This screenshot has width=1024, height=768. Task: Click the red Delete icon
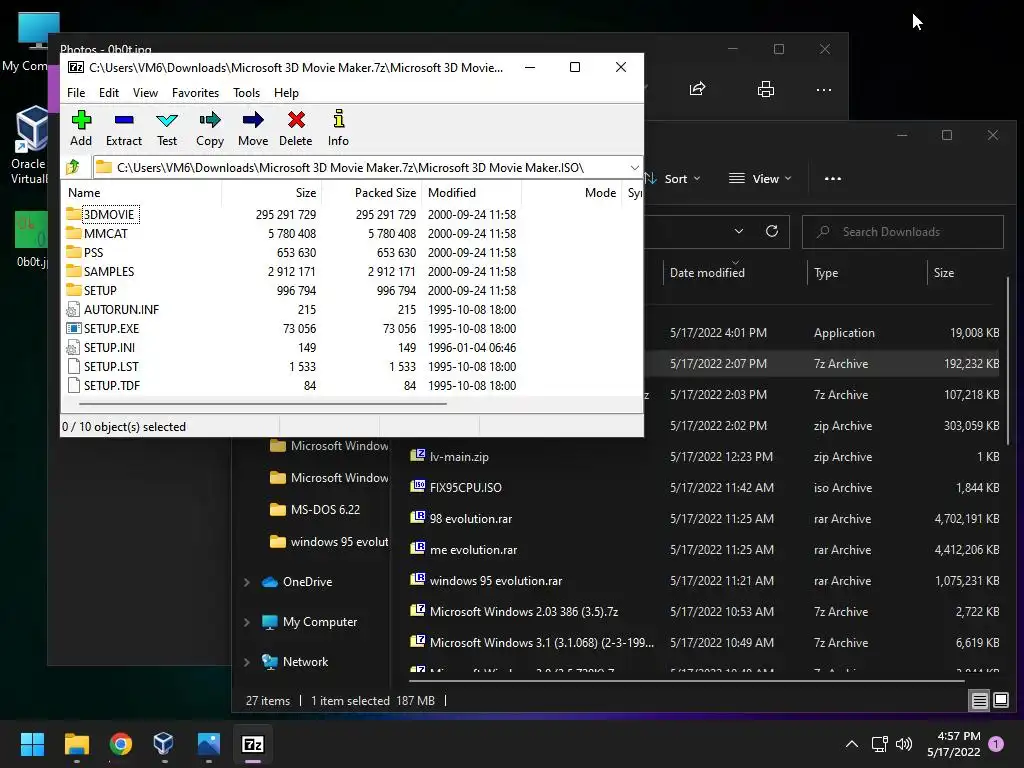point(296,129)
